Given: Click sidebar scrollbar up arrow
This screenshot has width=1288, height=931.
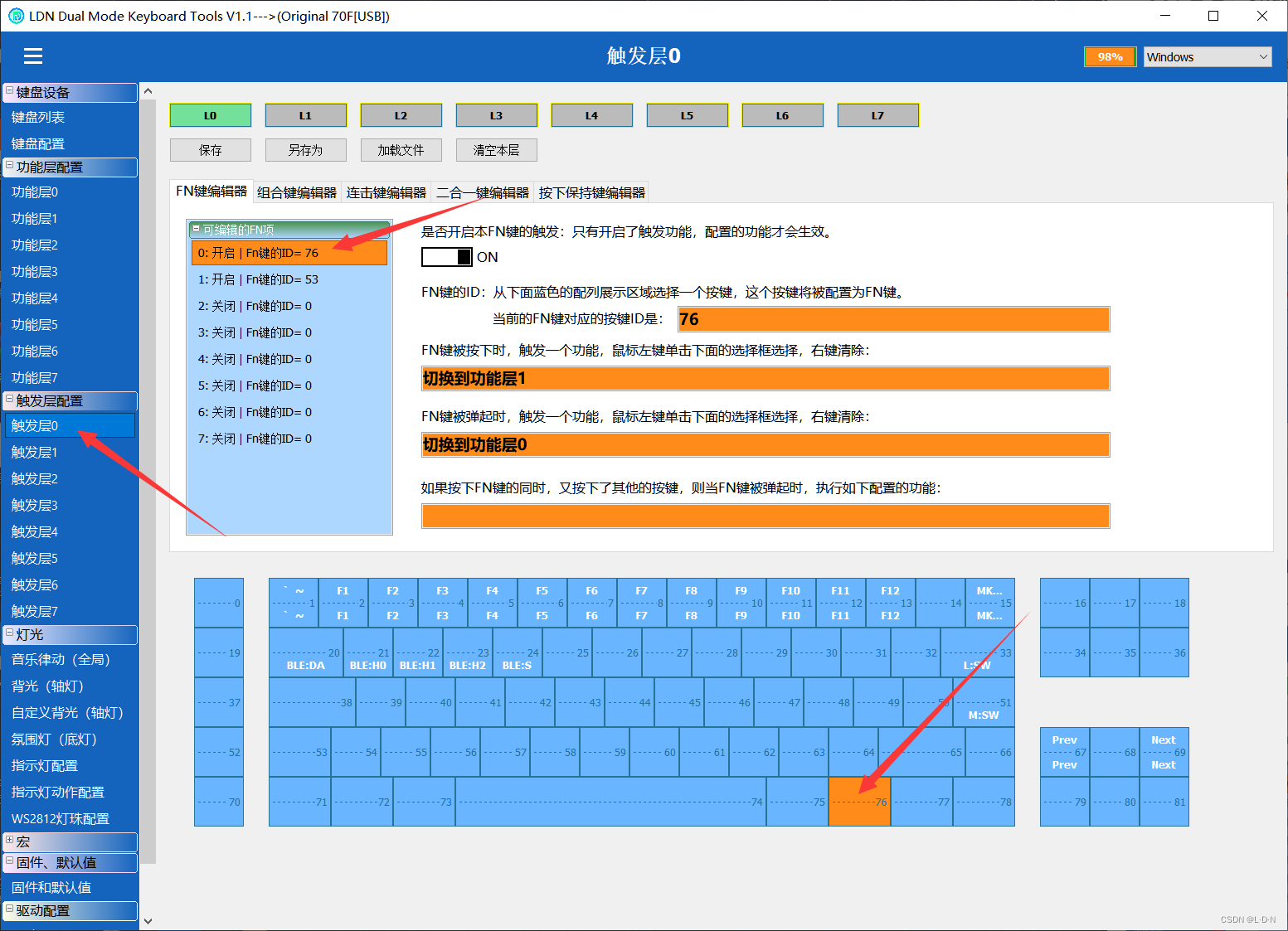Looking at the screenshot, I should click(148, 91).
